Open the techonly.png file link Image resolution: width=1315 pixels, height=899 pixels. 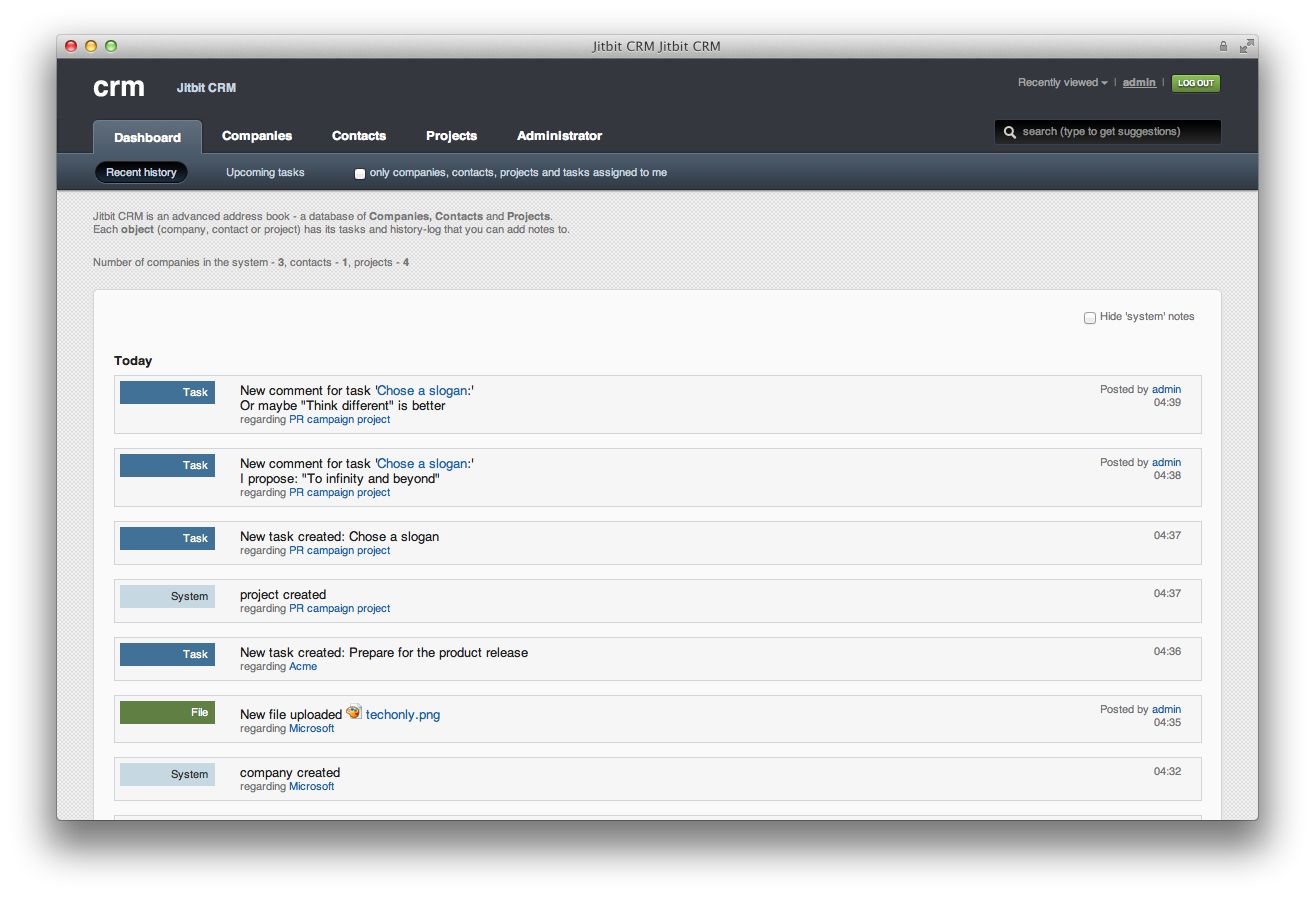pos(403,715)
